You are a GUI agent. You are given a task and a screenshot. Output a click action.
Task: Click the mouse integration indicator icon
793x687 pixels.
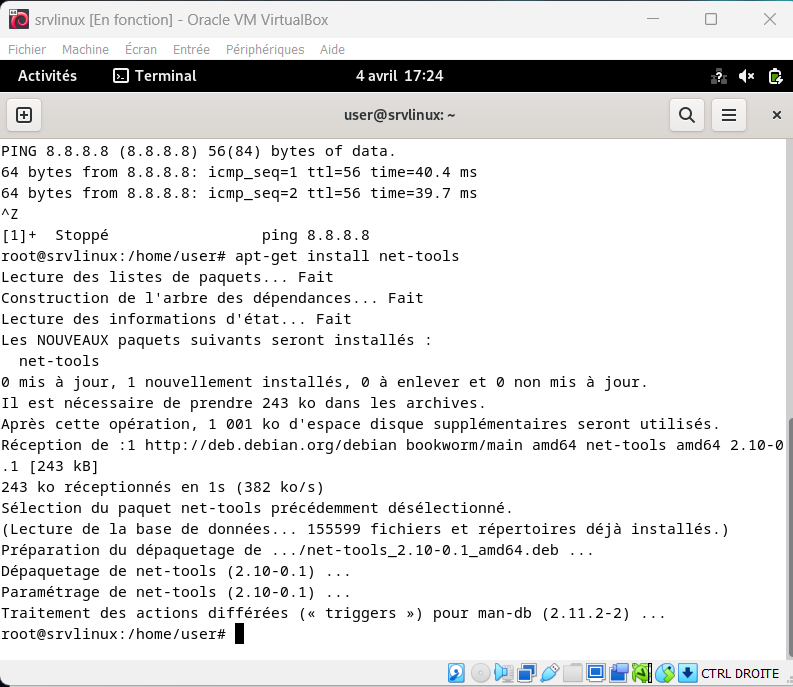pos(665,672)
